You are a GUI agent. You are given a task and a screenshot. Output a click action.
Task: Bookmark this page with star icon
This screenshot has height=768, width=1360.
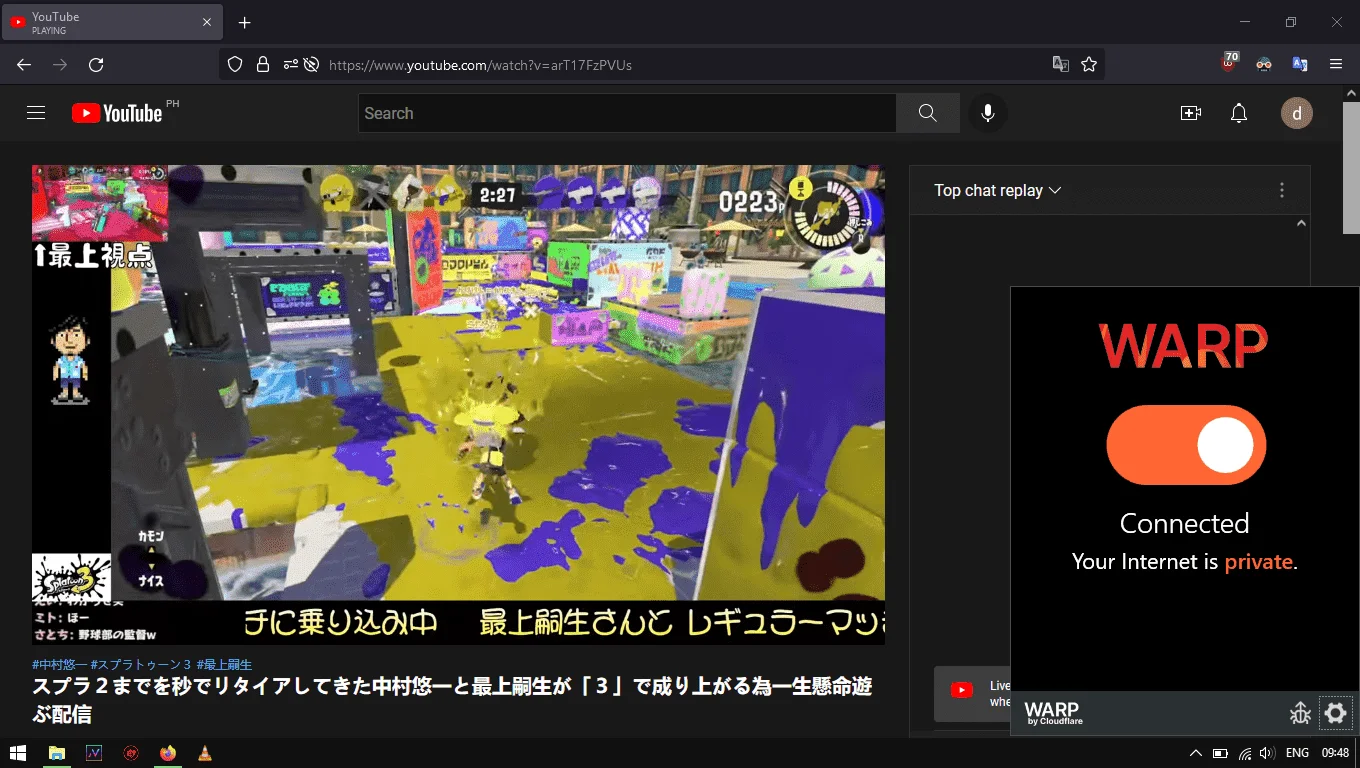(1089, 65)
